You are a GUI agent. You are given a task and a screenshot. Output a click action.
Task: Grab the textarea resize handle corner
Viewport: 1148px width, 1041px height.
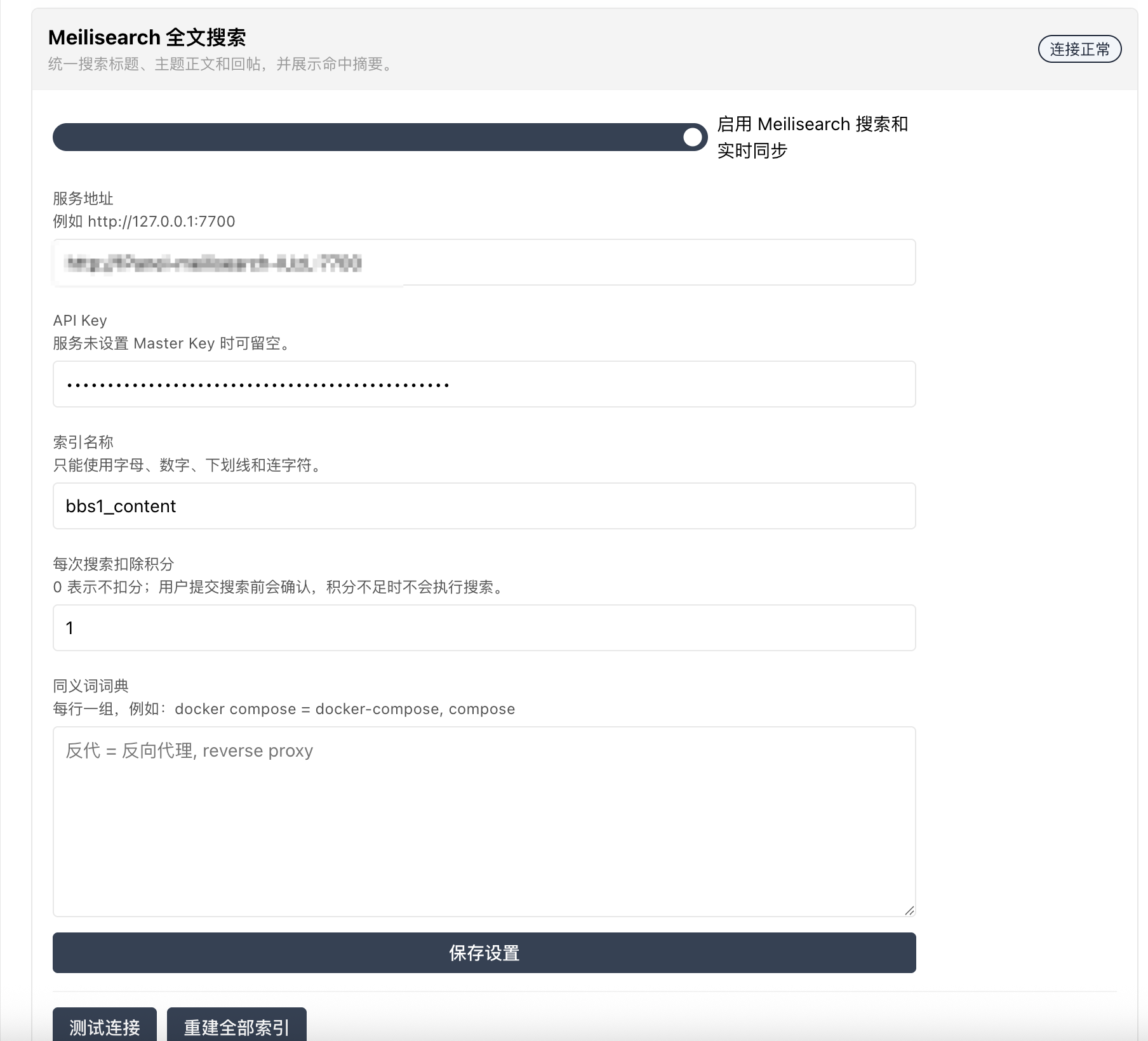pyautogui.click(x=909, y=910)
